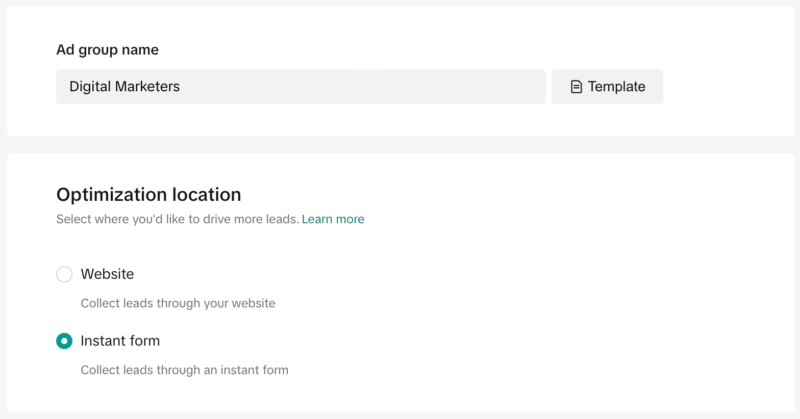Click the word 'Optimization' in the section heading

(111, 194)
